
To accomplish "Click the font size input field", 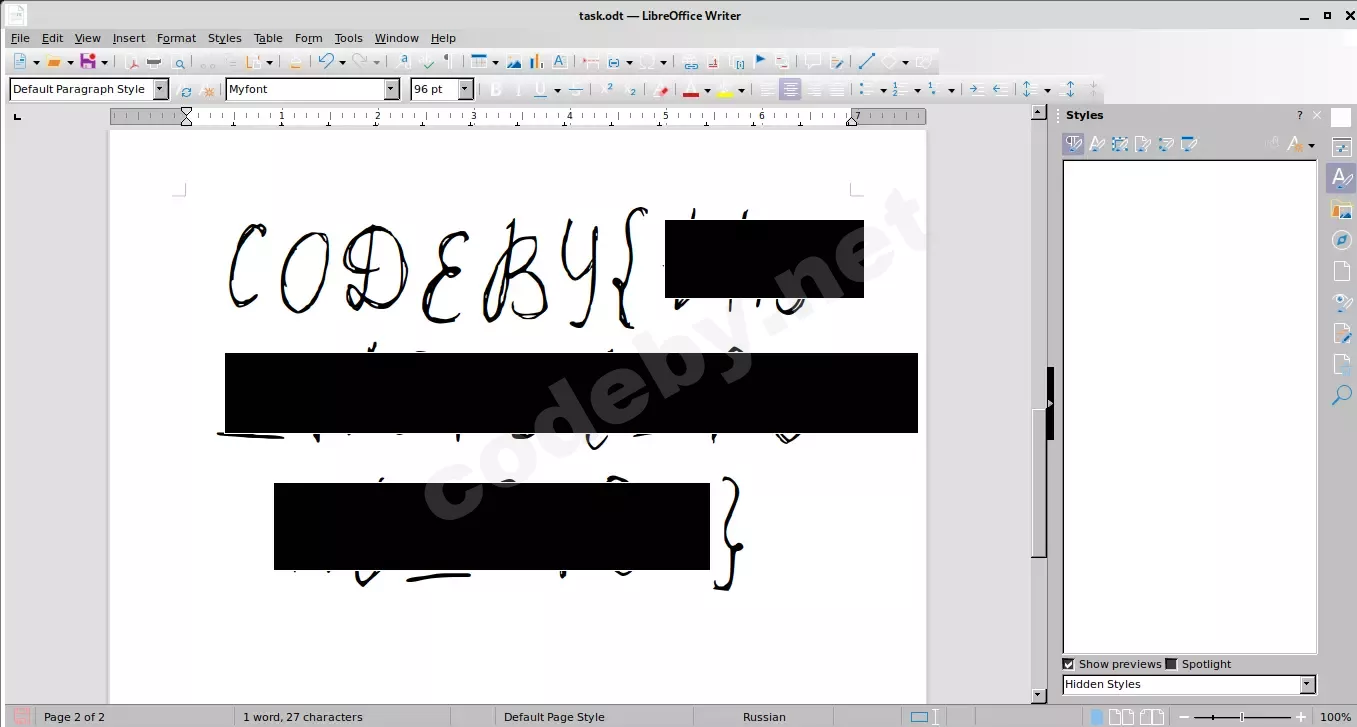I will (x=436, y=89).
